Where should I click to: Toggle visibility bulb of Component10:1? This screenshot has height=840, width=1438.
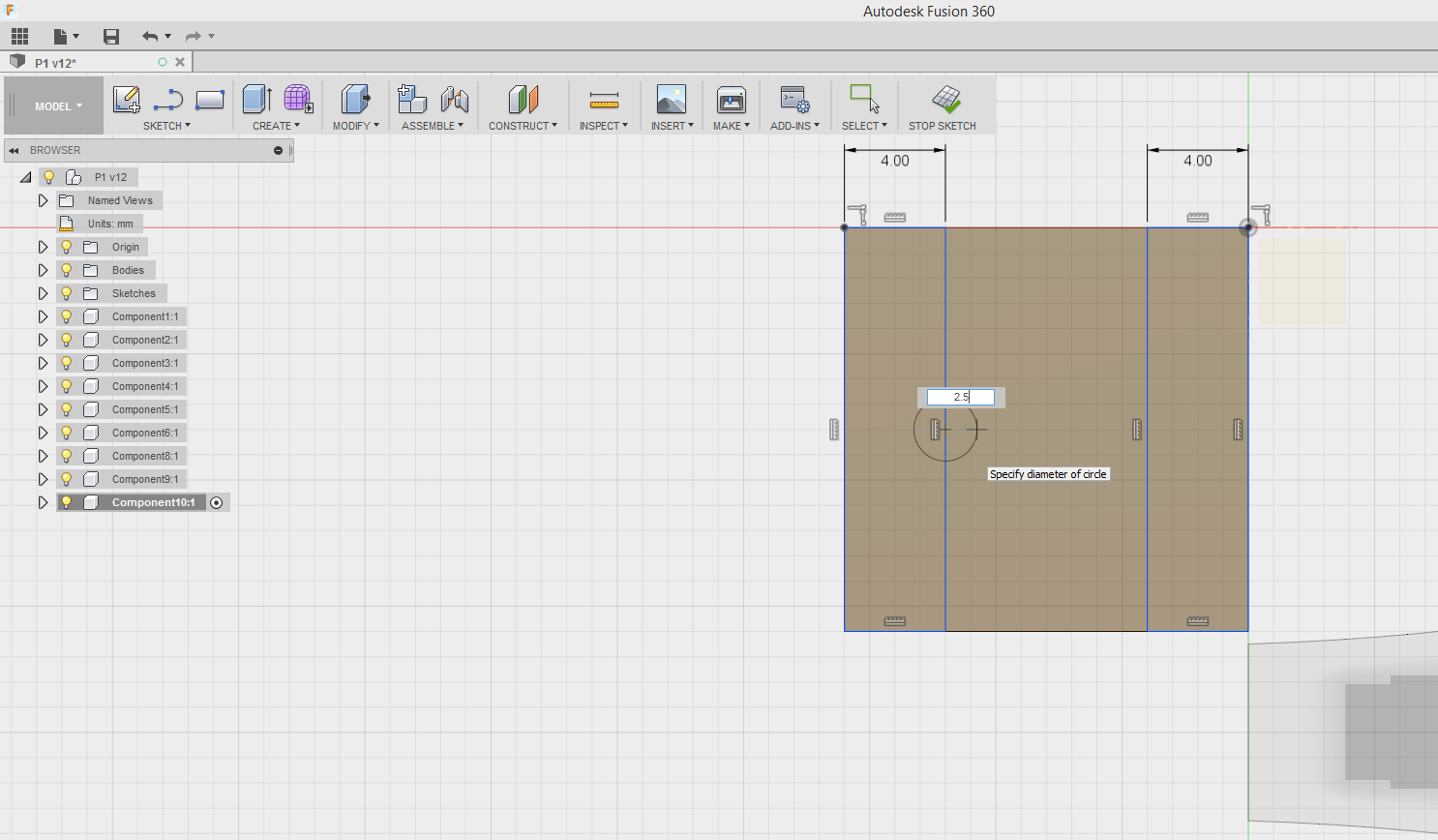[x=67, y=502]
